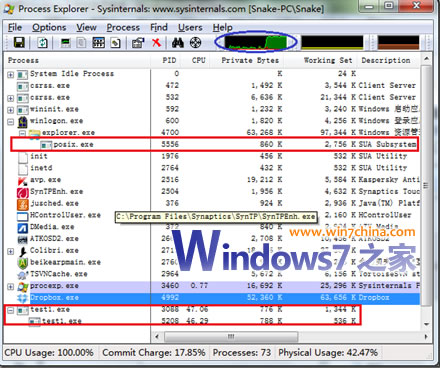The height and width of the screenshot is (368, 440).
Task: Click the binoculars Find Handle icon
Action: 178,42
